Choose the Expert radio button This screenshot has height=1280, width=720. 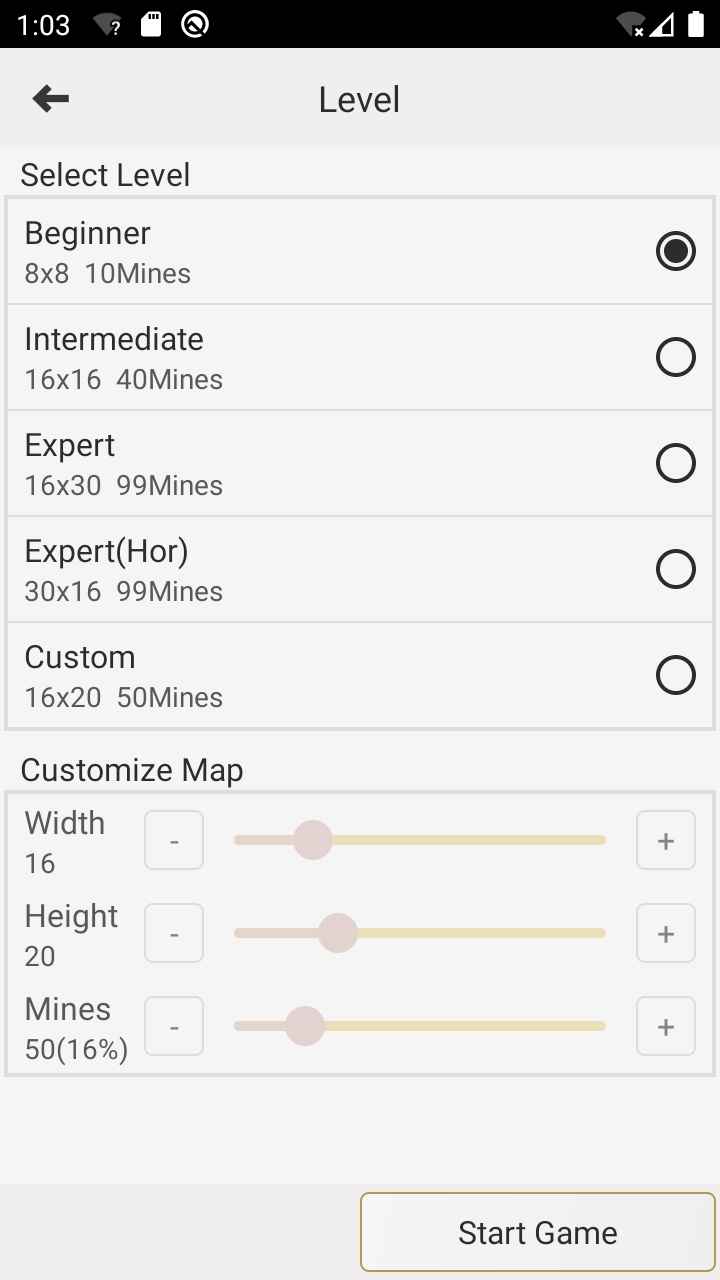(676, 463)
